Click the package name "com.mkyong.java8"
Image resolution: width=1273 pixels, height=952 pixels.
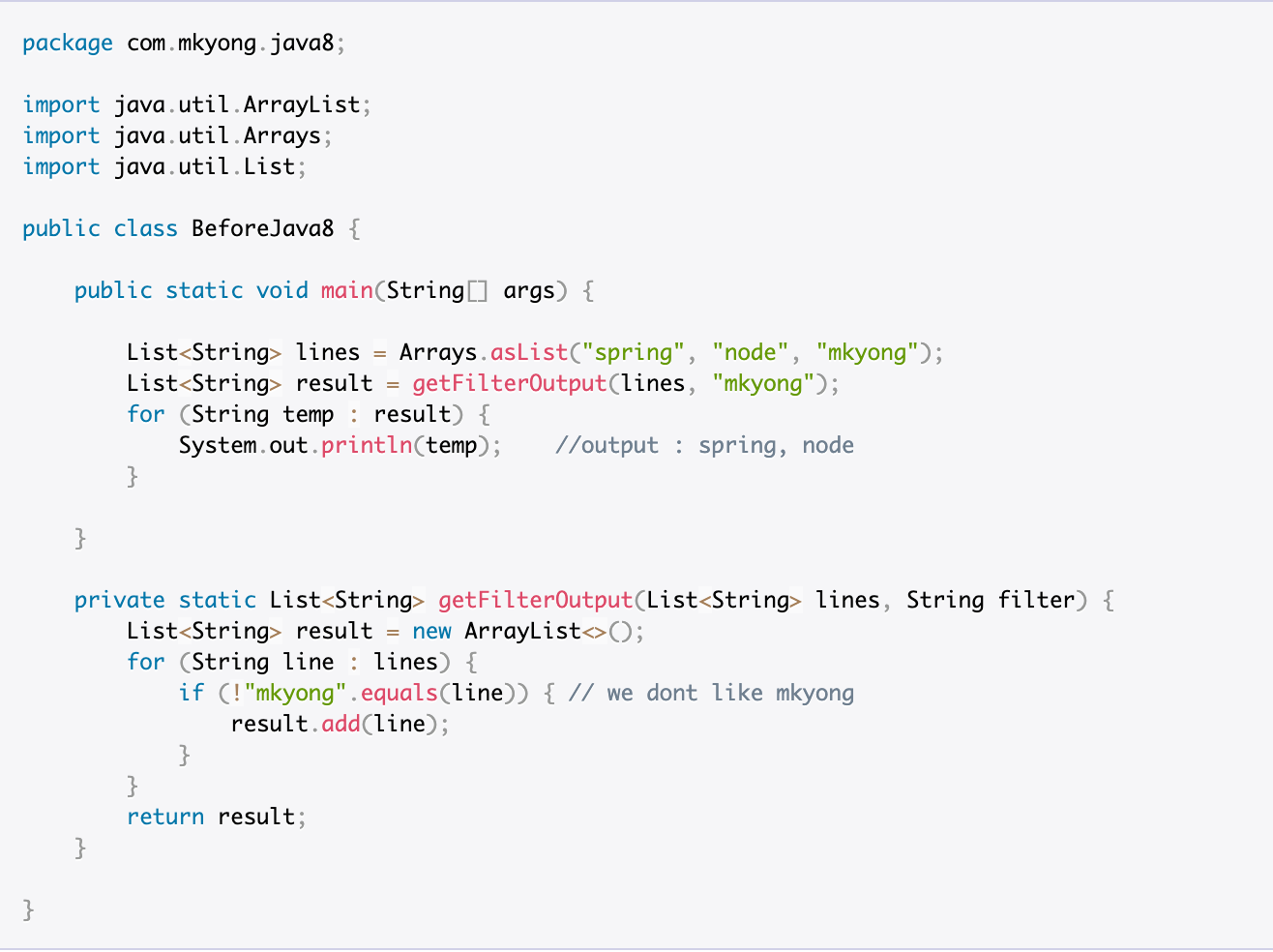pyautogui.click(x=230, y=44)
